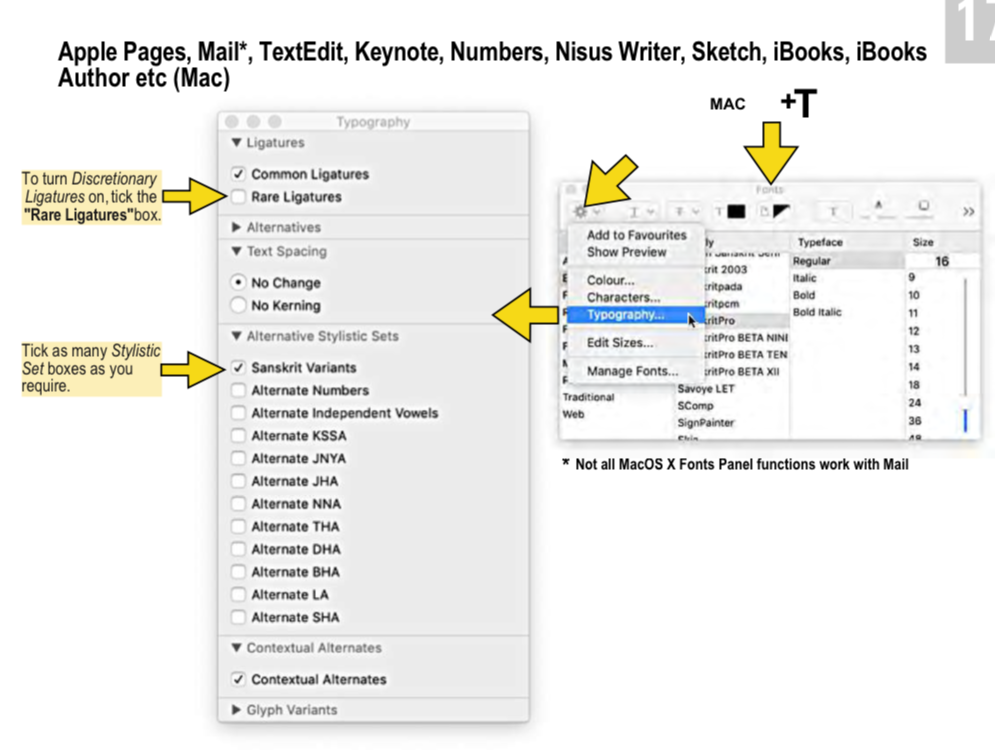Tick the Alternate BHA checkbox
The width and height of the screenshot is (995, 750).
(239, 572)
